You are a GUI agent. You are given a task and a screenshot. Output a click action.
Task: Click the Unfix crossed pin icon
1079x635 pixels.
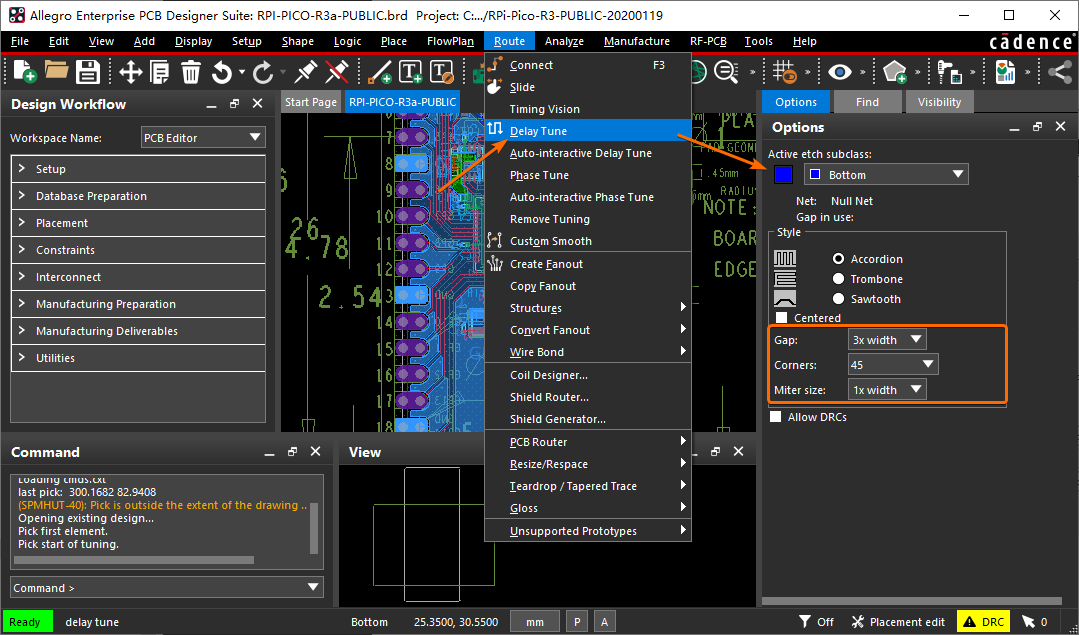tap(337, 72)
